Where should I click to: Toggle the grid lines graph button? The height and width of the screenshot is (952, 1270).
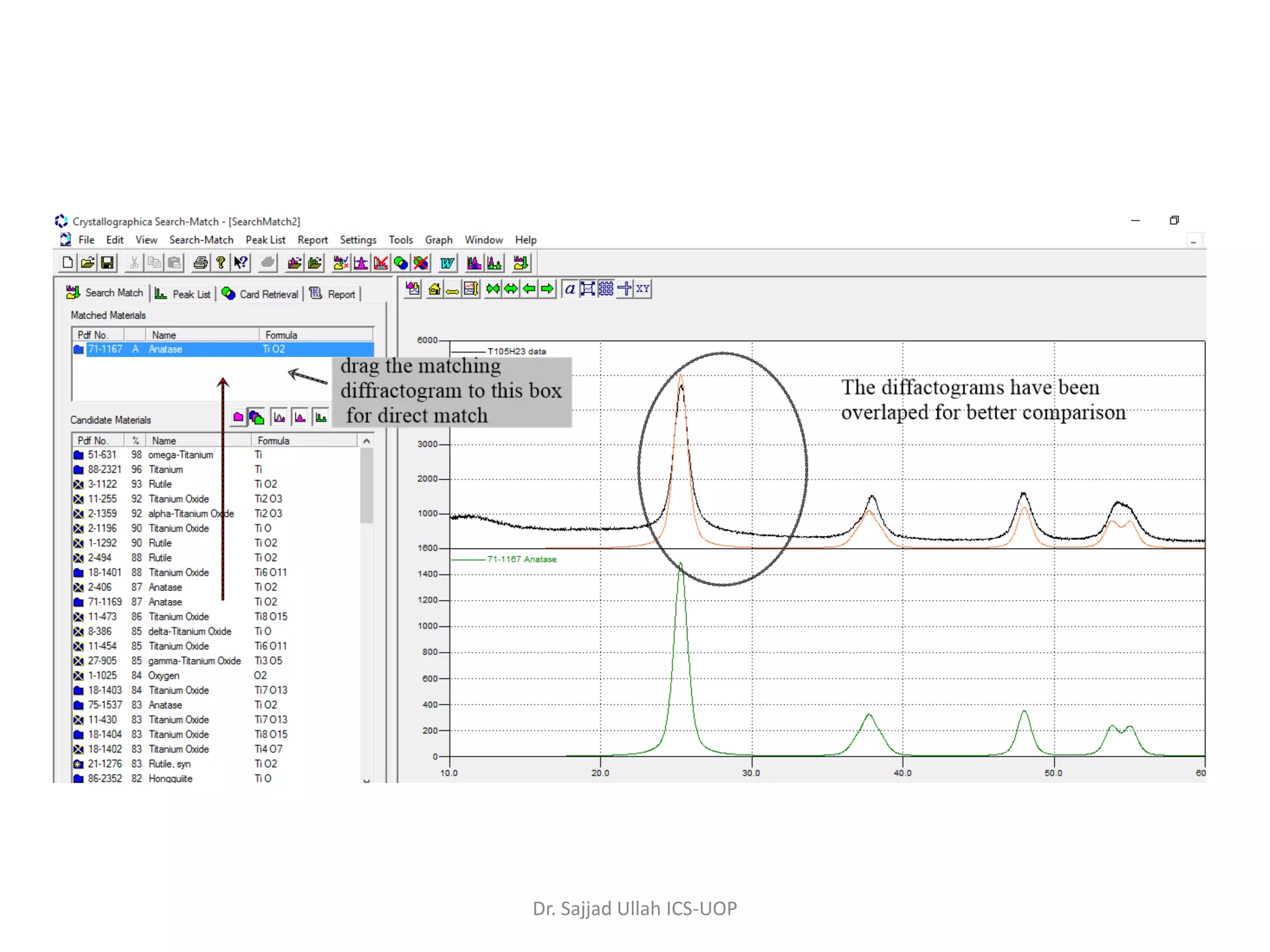606,289
